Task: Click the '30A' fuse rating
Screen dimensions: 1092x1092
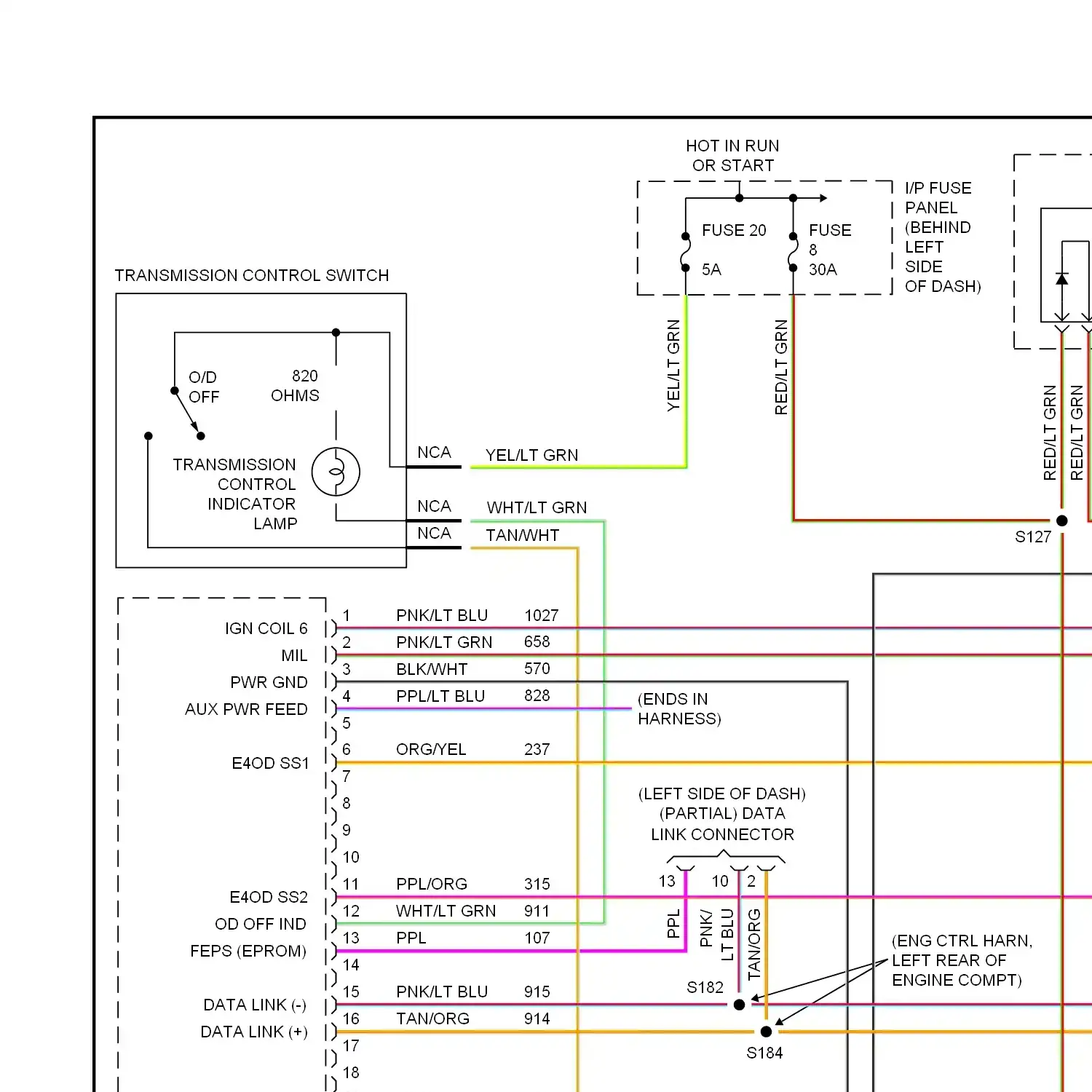Action: tap(823, 269)
